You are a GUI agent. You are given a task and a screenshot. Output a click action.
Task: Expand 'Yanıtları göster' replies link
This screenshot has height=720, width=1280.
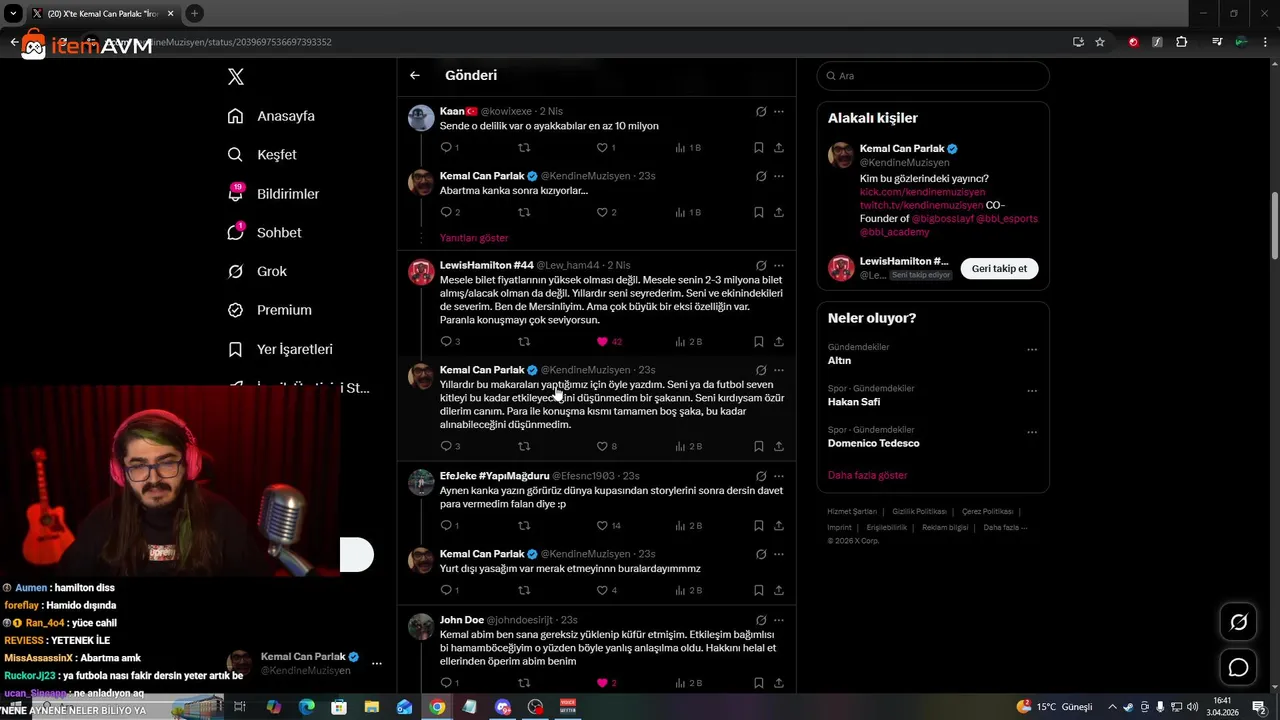(474, 238)
